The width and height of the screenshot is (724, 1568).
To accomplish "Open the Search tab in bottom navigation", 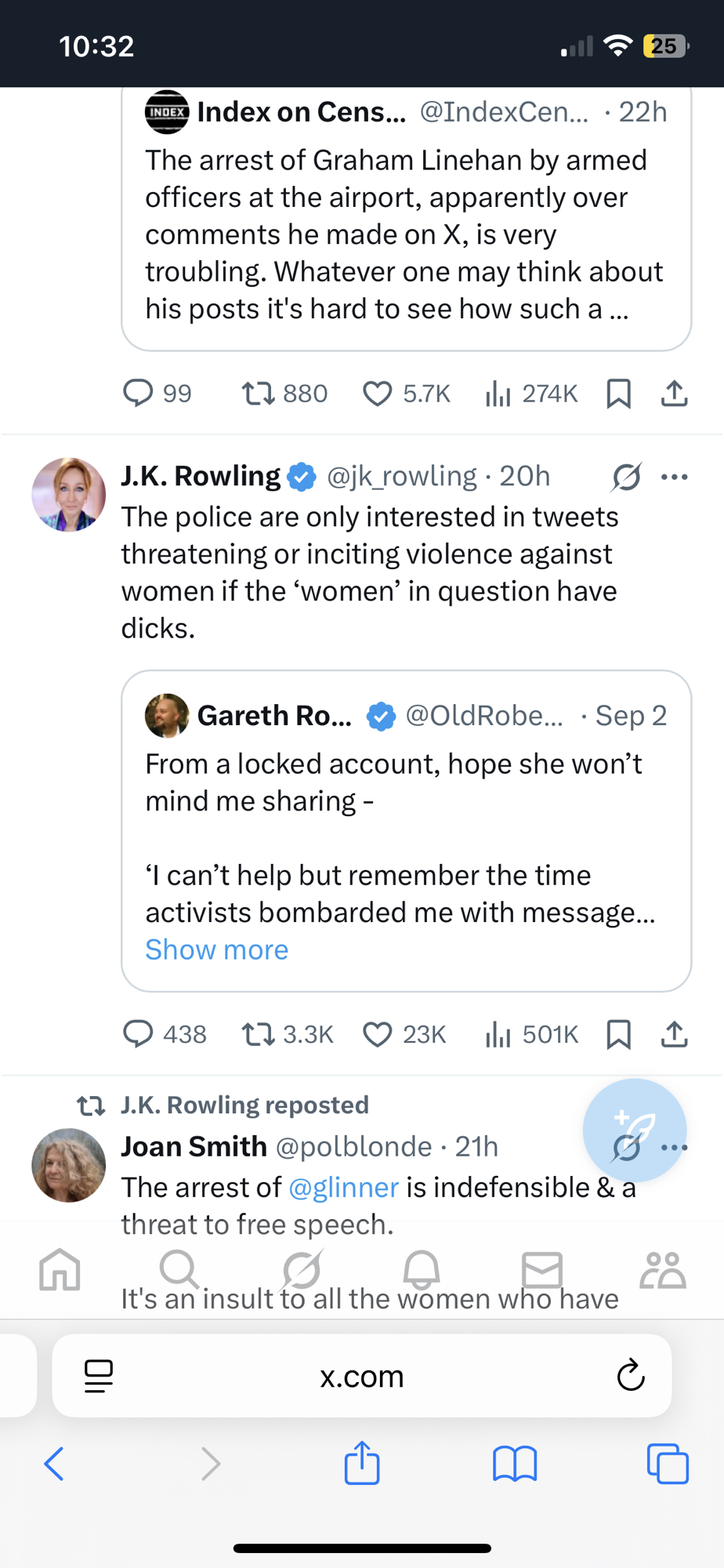I will click(179, 1269).
